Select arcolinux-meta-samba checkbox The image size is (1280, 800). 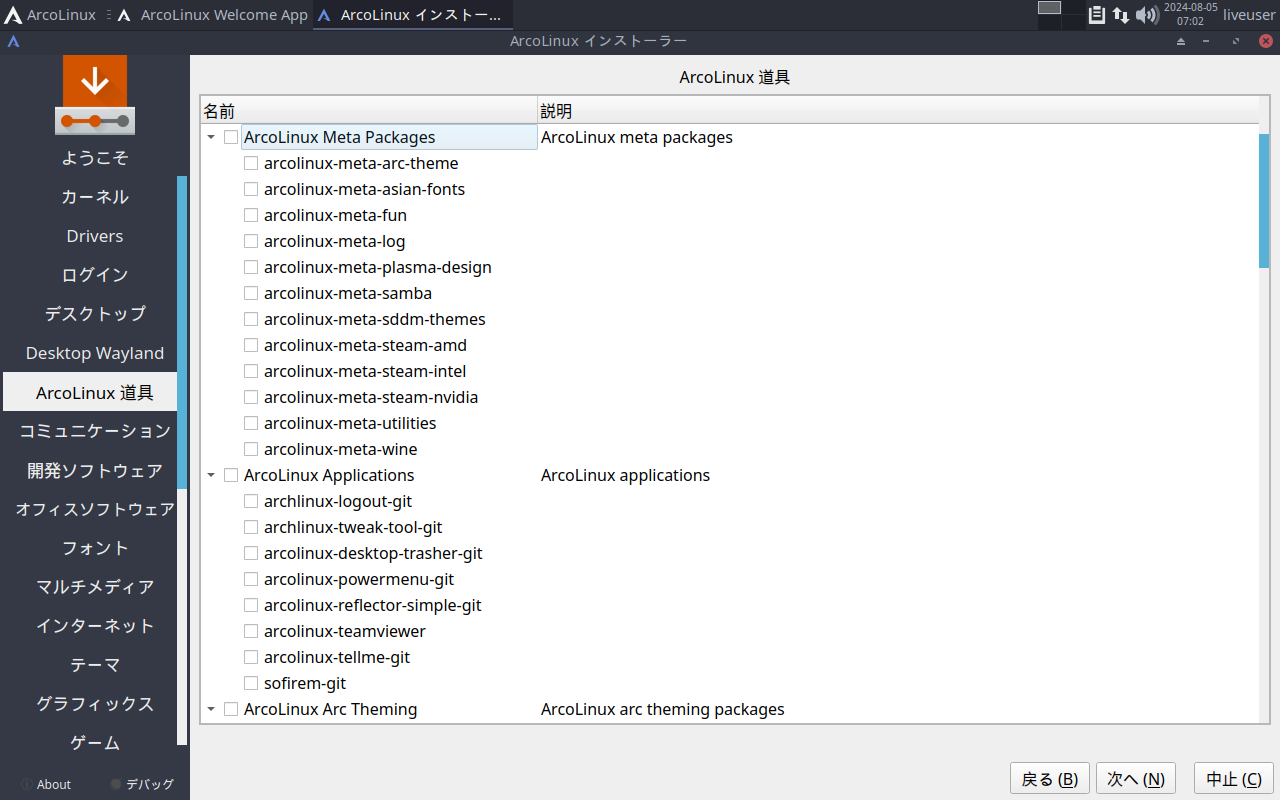(251, 293)
